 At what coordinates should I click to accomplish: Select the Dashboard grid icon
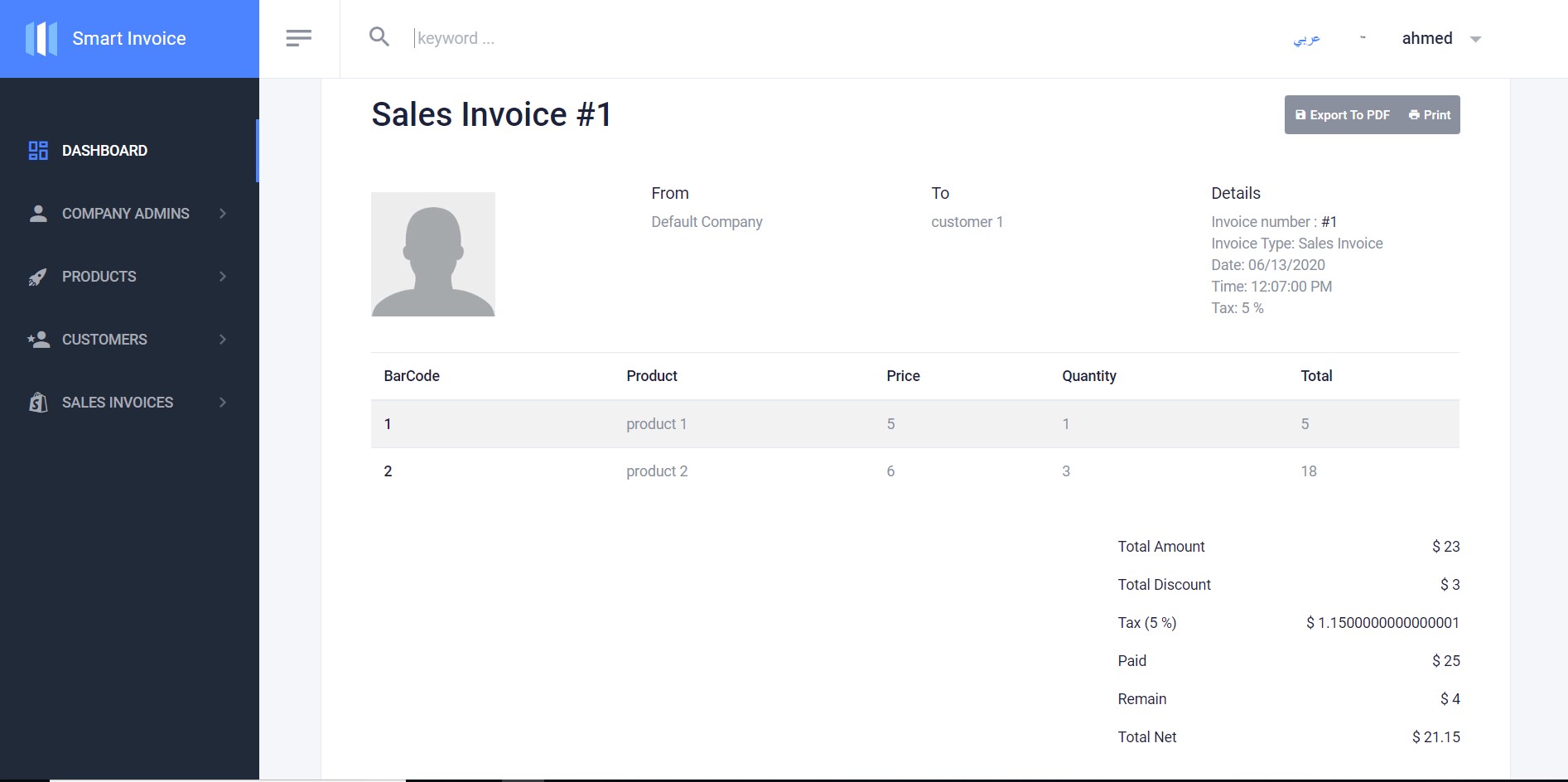point(37,151)
